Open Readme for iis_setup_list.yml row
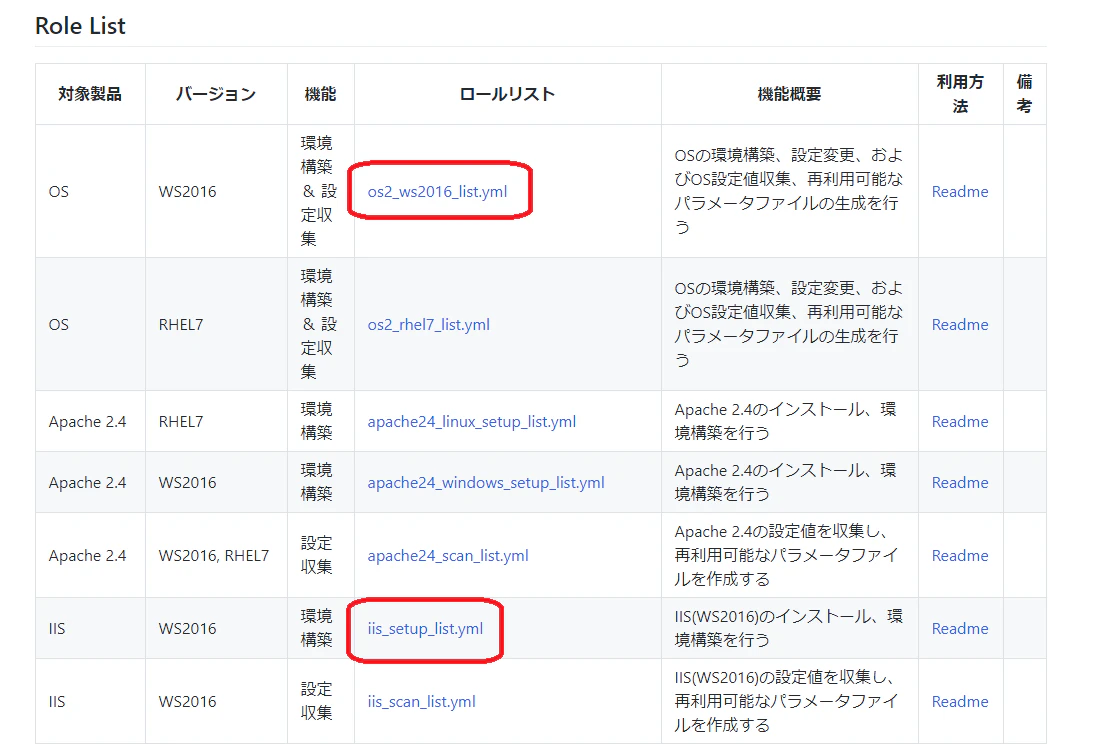 pos(960,629)
